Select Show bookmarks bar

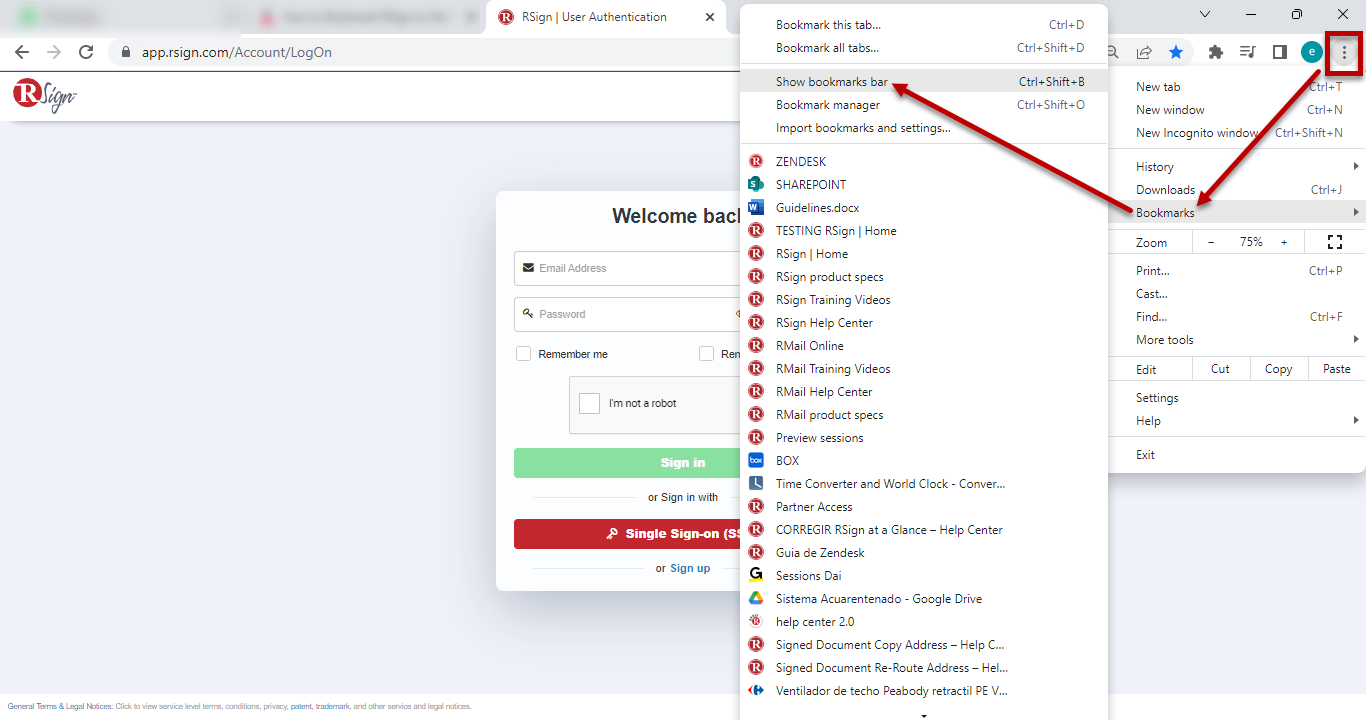831,82
